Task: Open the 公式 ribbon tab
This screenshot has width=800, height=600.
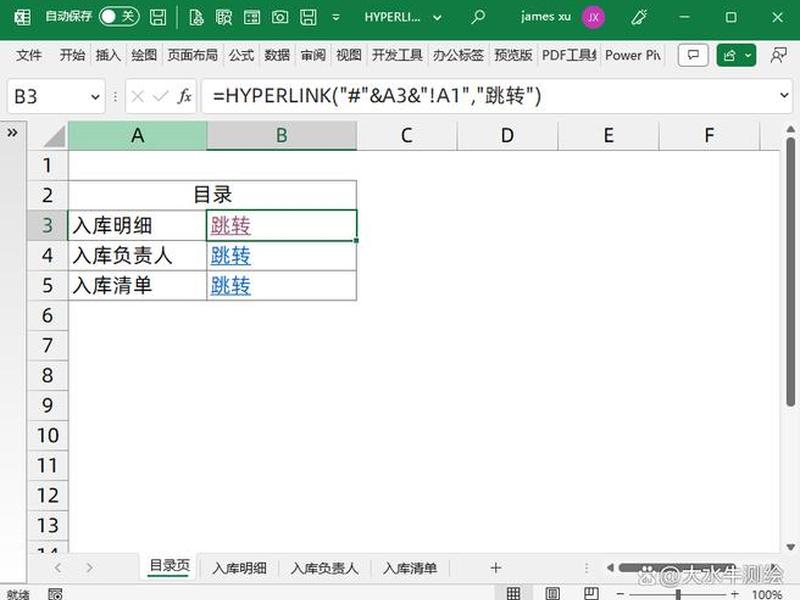Action: (241, 55)
